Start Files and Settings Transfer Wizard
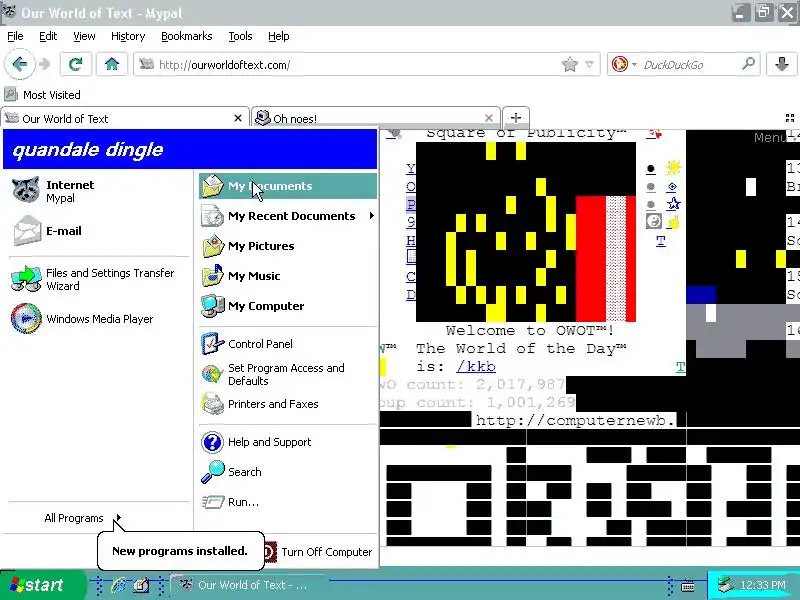The width and height of the screenshot is (800, 600). (97, 279)
